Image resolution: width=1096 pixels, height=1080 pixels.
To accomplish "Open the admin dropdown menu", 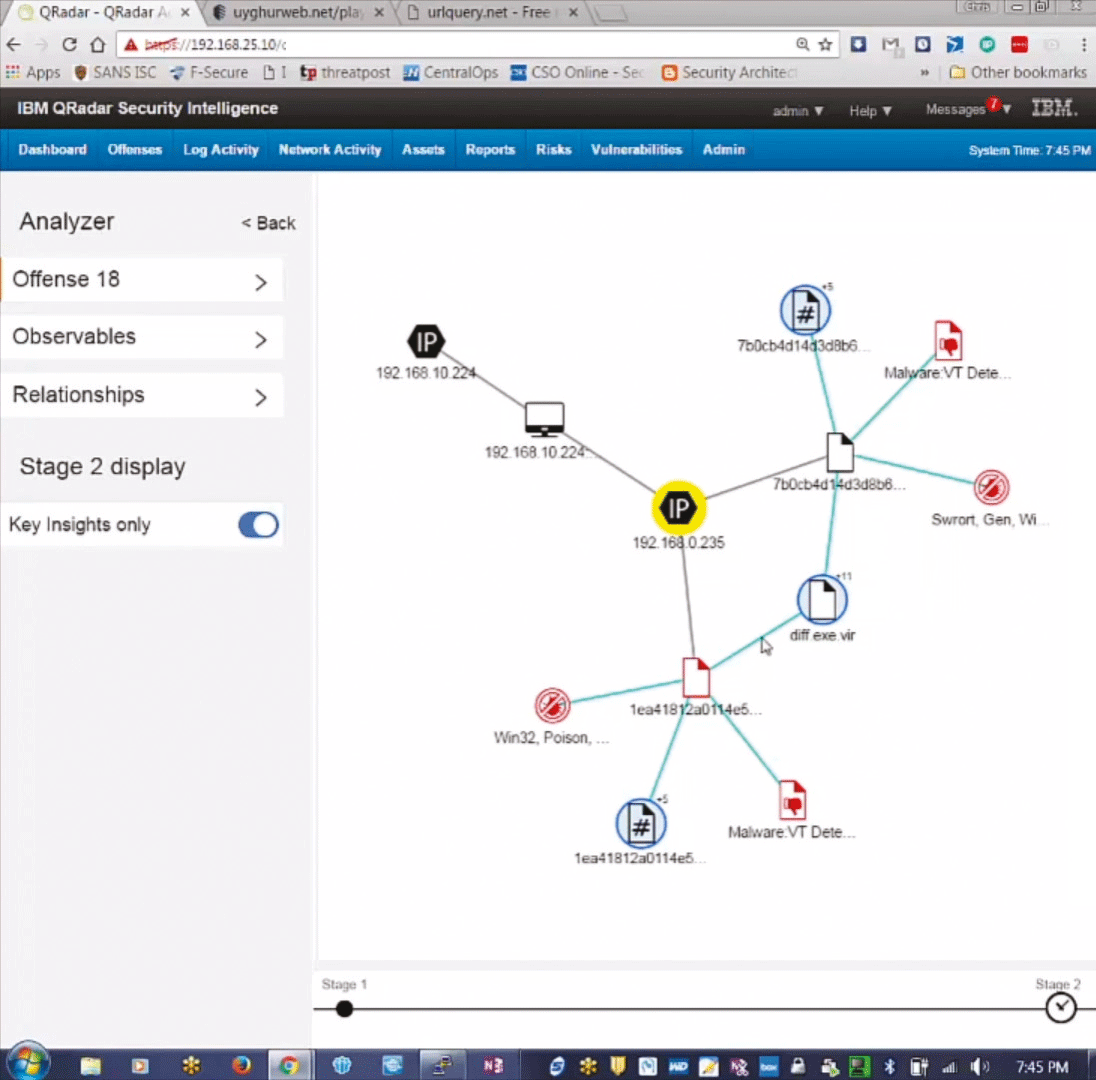I will [798, 111].
